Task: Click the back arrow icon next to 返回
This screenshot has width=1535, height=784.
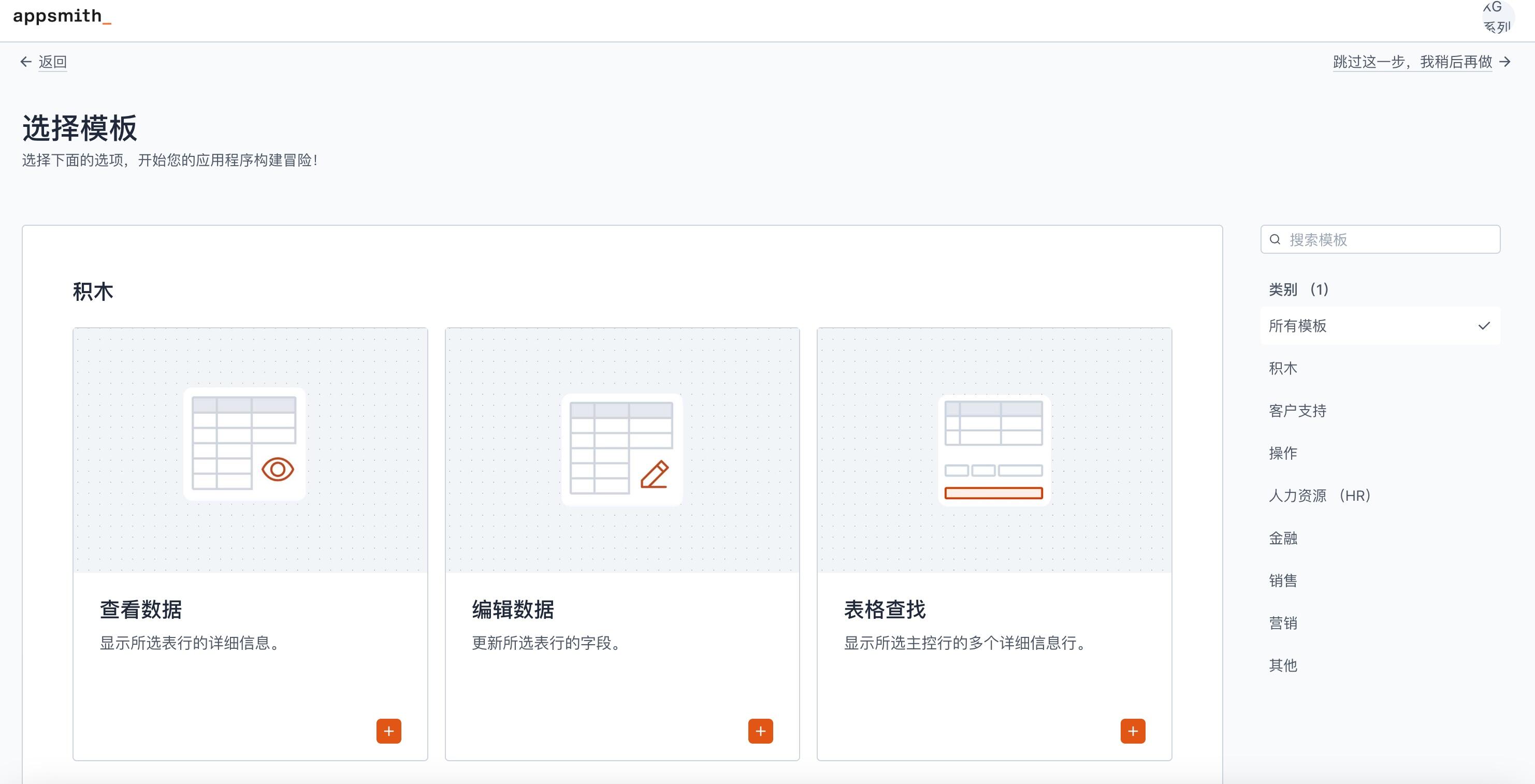Action: [x=25, y=61]
